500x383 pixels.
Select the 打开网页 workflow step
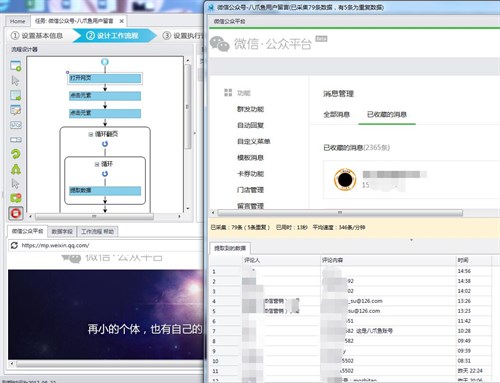pos(105,78)
